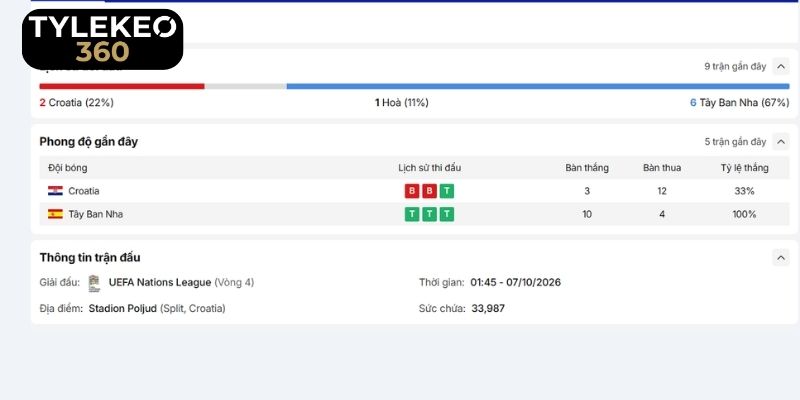Image resolution: width=800 pixels, height=400 pixels.
Task: Click the UEFA Nations League logo icon
Action: tap(94, 283)
